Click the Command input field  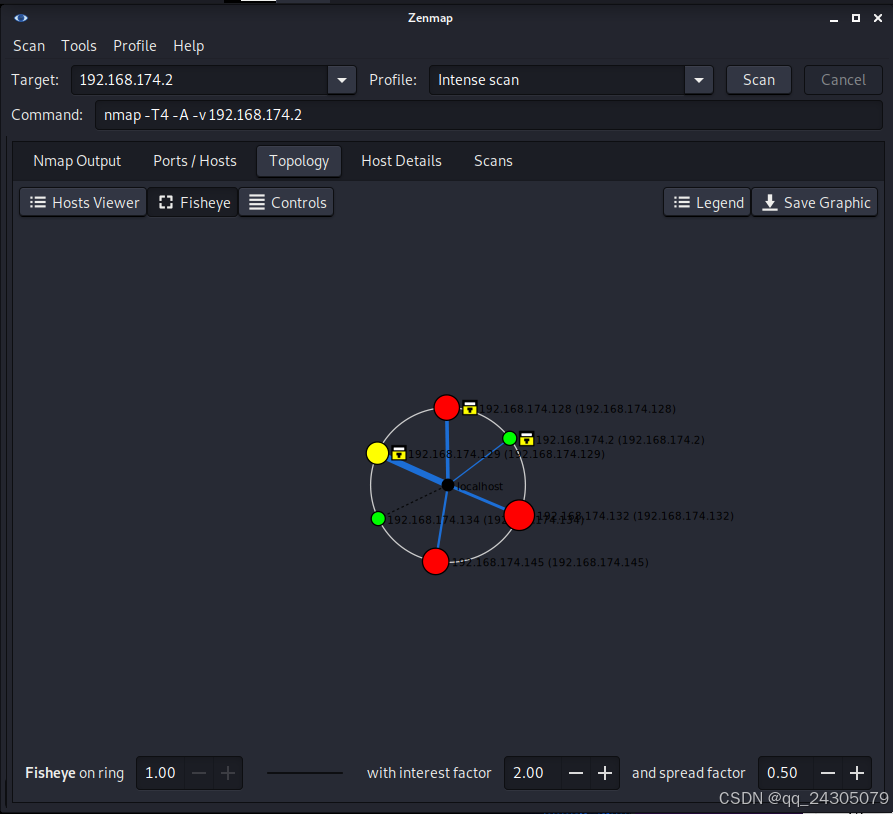click(489, 115)
